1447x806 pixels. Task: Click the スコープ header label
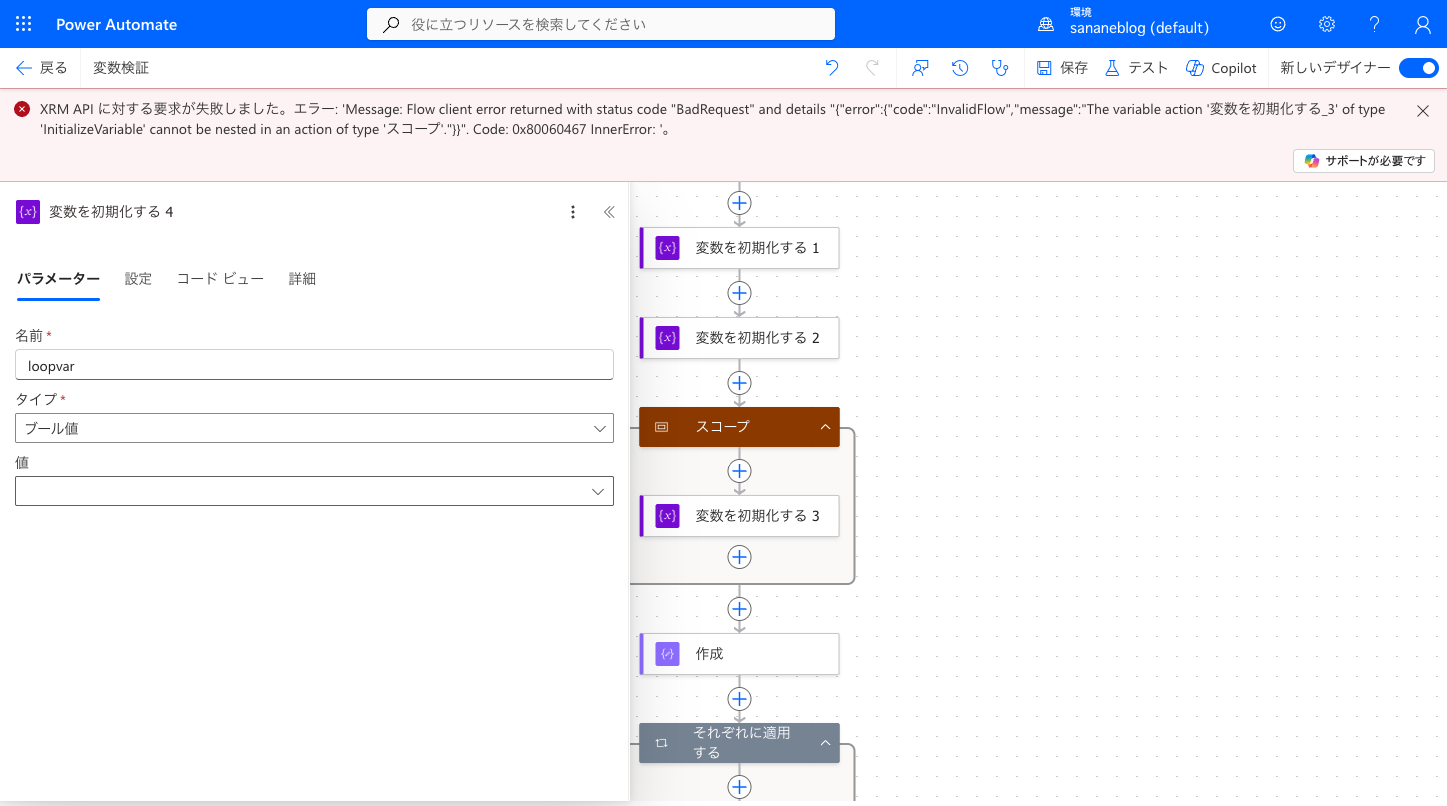[722, 427]
